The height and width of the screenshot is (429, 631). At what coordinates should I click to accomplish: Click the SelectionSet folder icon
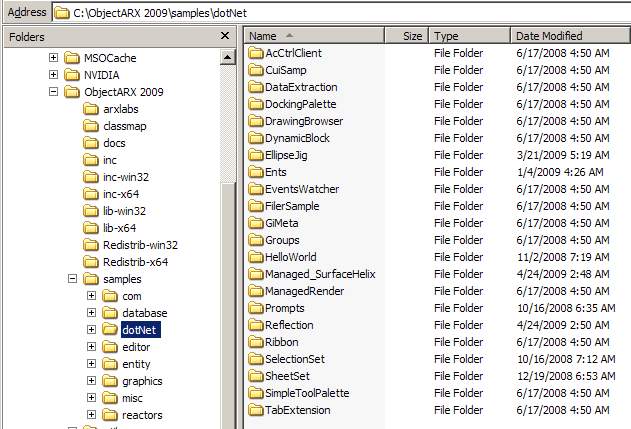point(256,359)
